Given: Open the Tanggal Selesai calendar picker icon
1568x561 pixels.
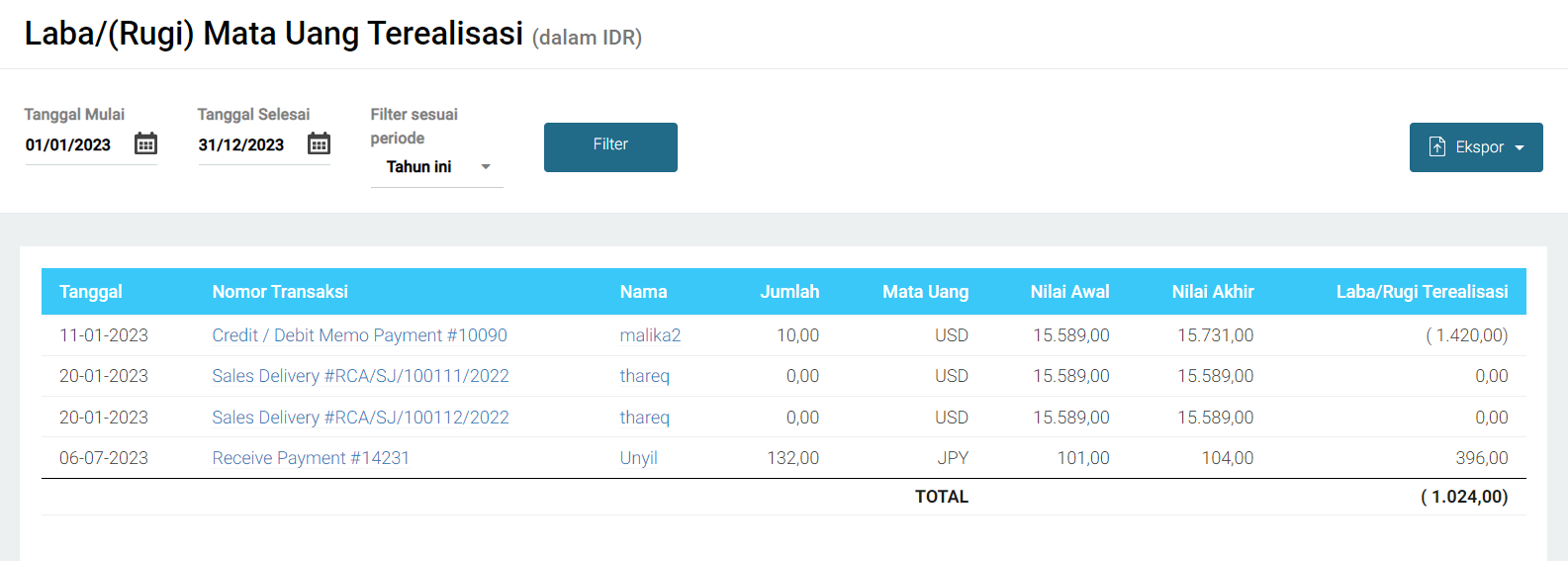Looking at the screenshot, I should pyautogui.click(x=319, y=143).
